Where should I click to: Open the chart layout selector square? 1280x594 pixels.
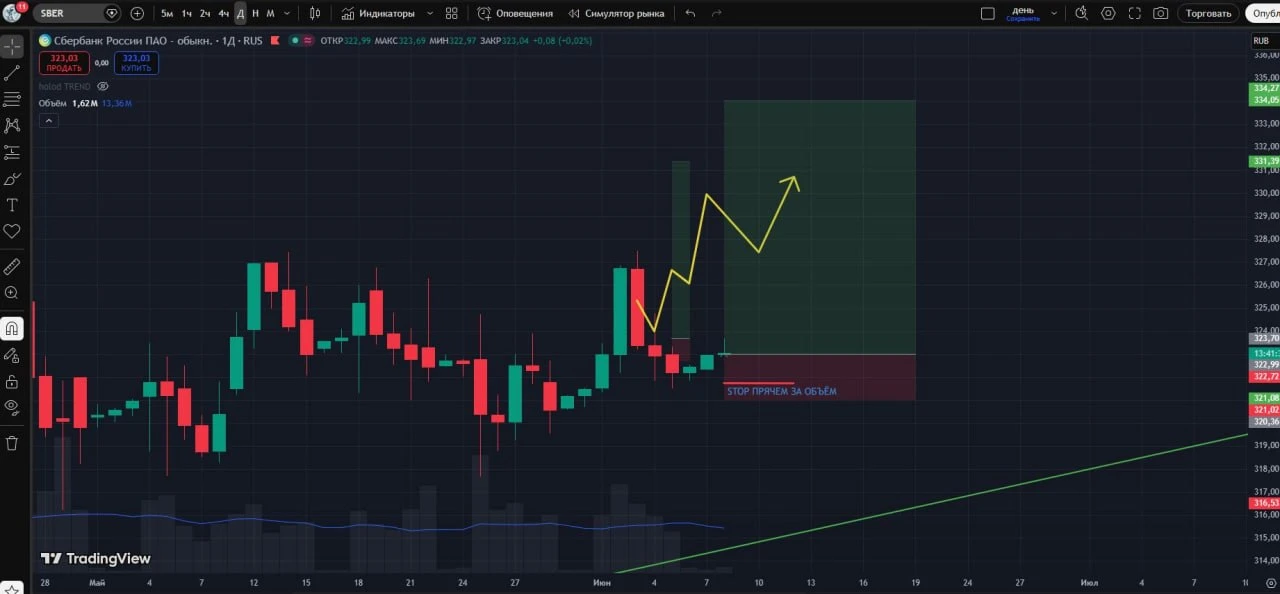tap(988, 13)
